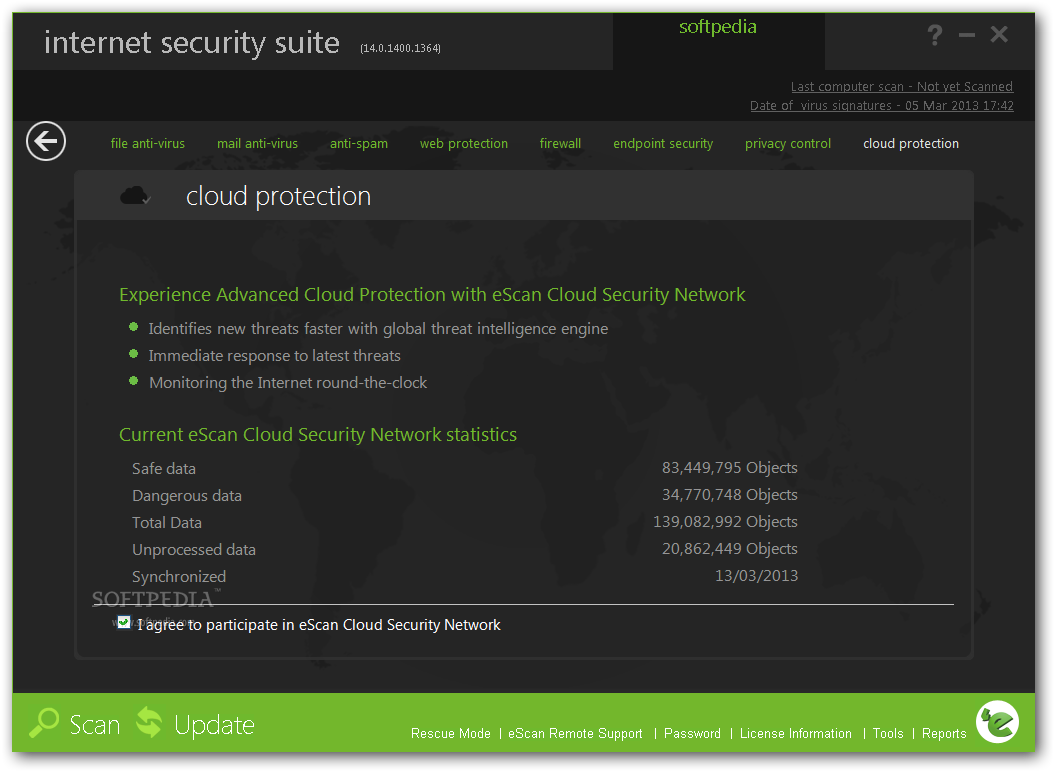1055x772 pixels.
Task: Switch to privacy control tab
Action: [788, 143]
